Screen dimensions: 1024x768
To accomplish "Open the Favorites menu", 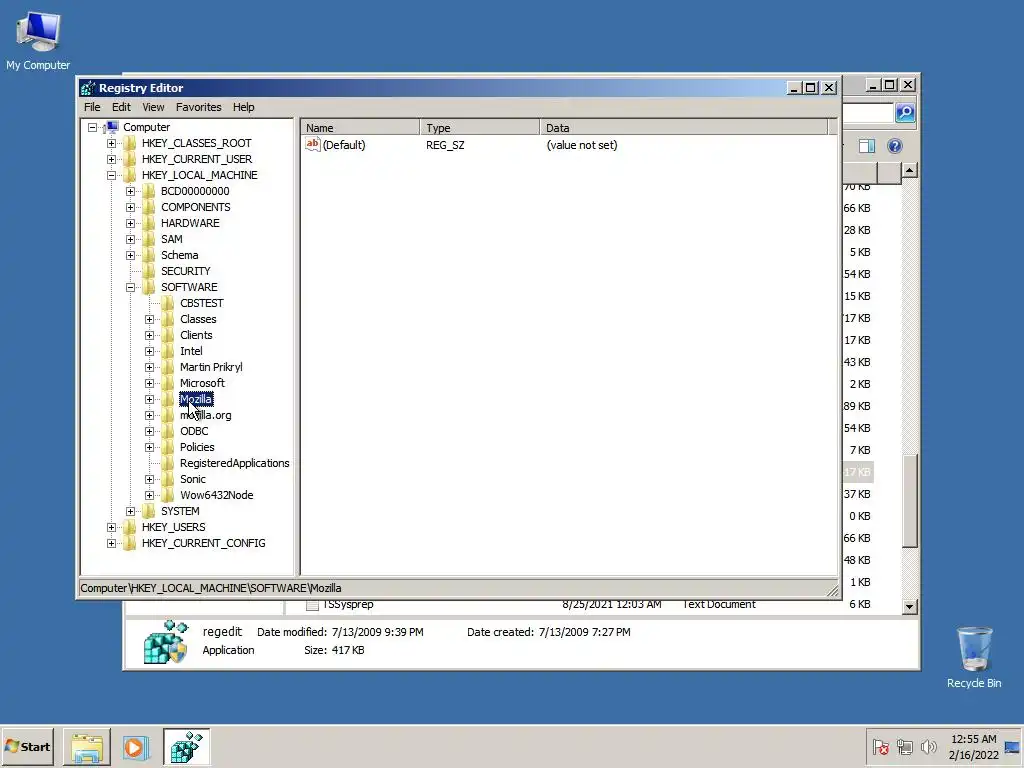I will point(199,107).
